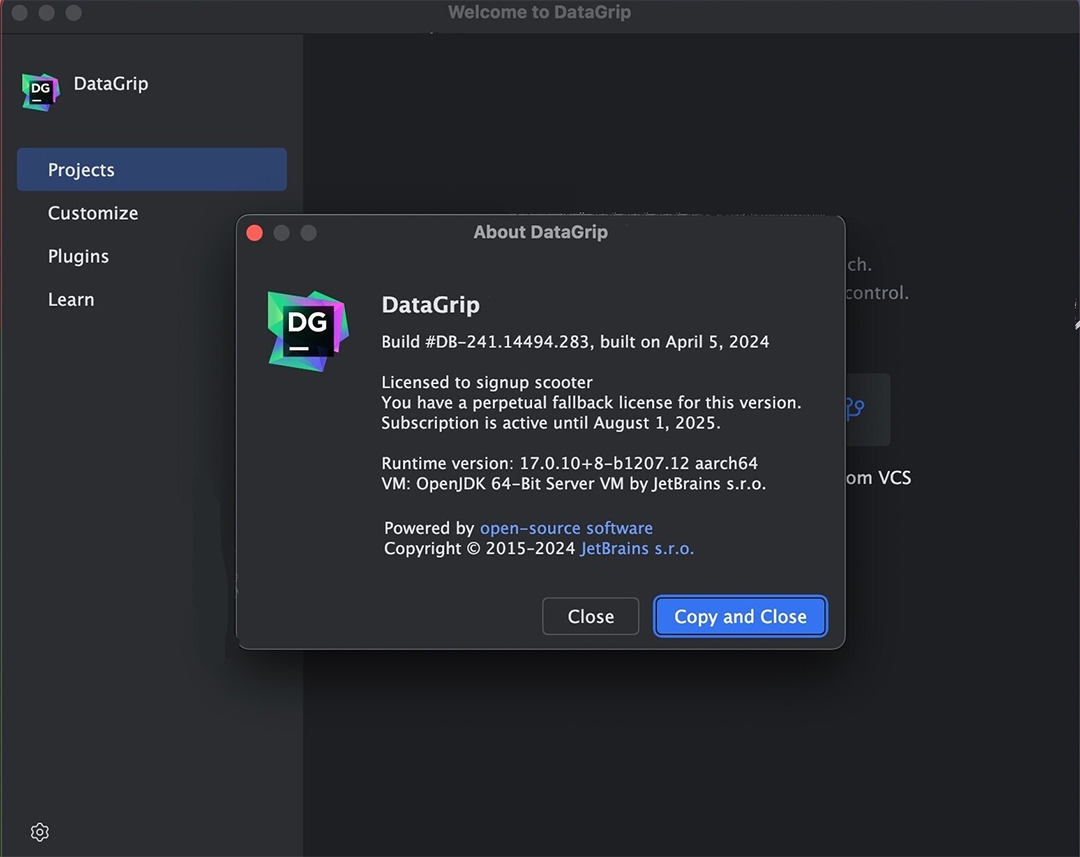The width and height of the screenshot is (1080, 857).
Task: Open the settings gear in the welcome sidebar
Action: (x=40, y=832)
